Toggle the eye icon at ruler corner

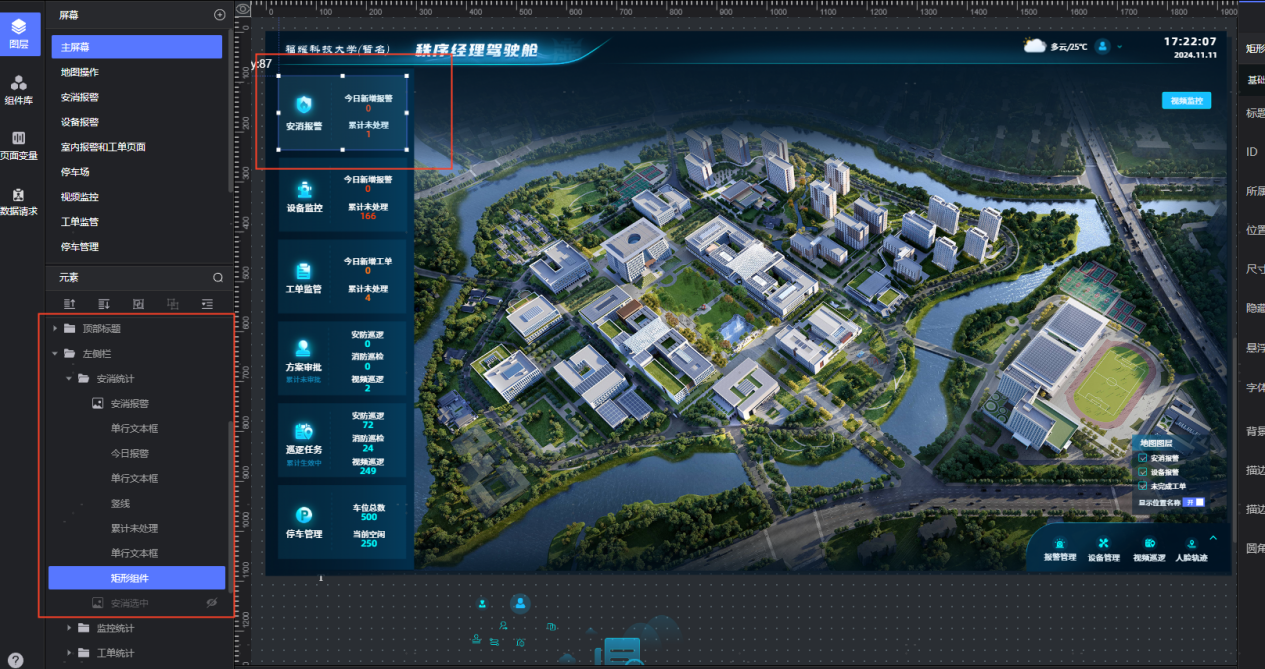coord(242,9)
